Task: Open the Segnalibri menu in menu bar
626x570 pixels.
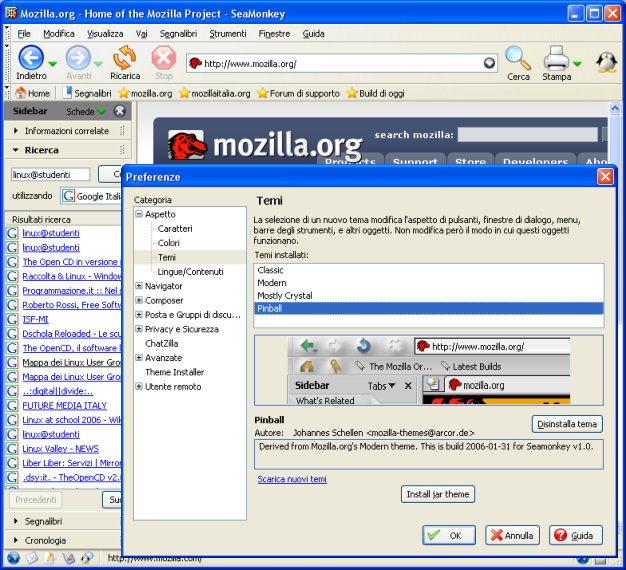Action: tap(178, 34)
